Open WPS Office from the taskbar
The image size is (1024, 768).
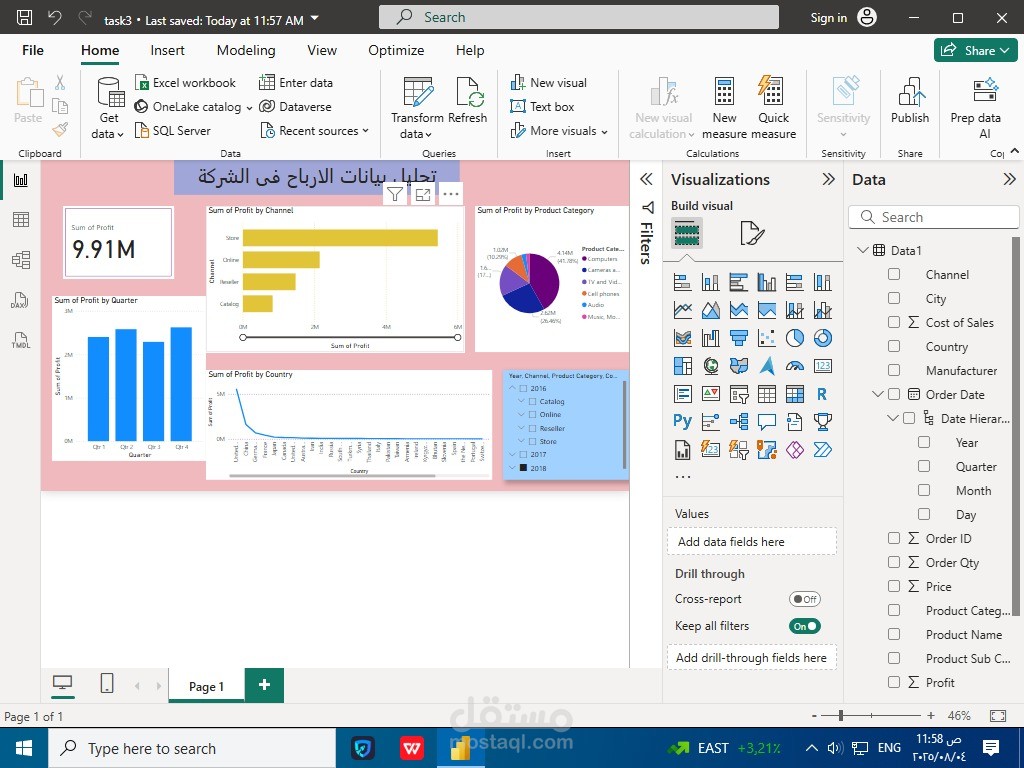pyautogui.click(x=411, y=748)
